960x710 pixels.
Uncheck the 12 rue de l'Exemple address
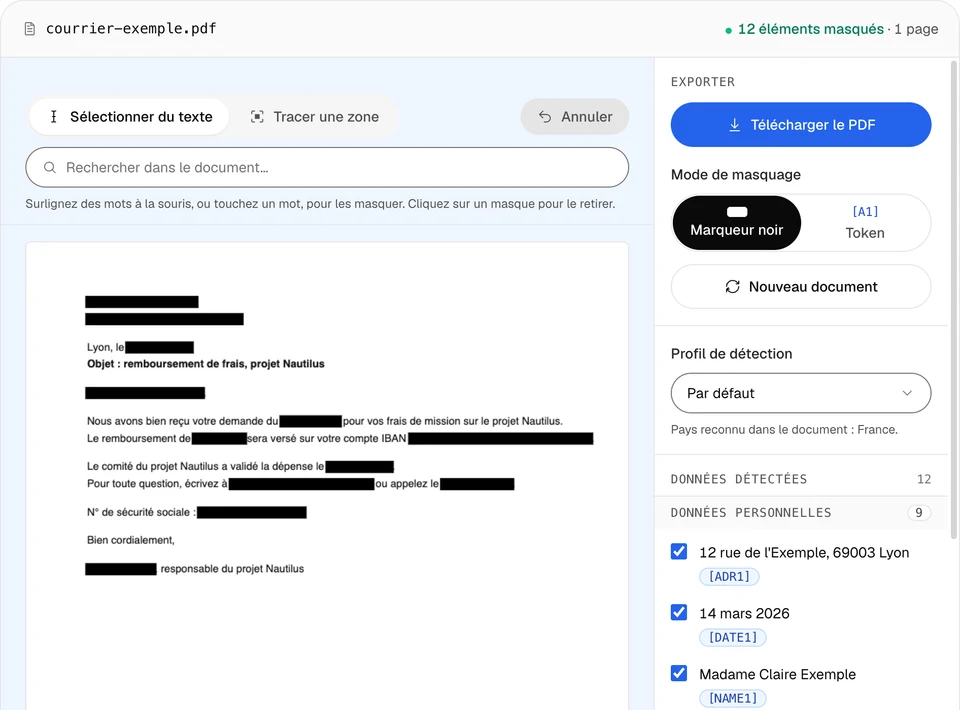point(679,551)
